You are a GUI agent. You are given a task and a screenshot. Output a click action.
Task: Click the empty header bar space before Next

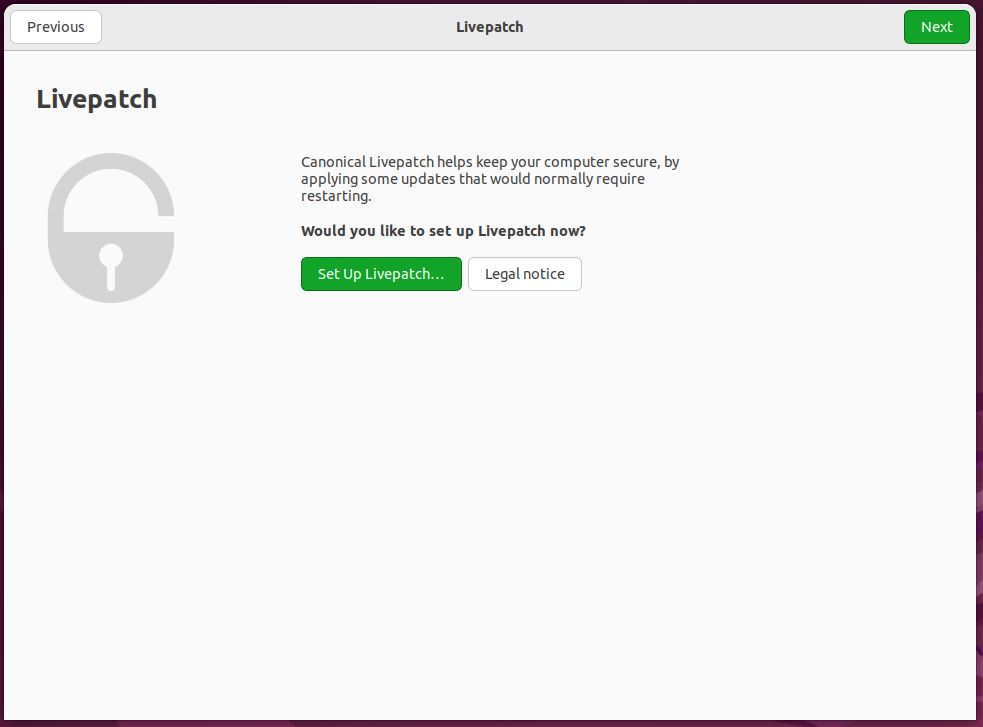(x=715, y=27)
